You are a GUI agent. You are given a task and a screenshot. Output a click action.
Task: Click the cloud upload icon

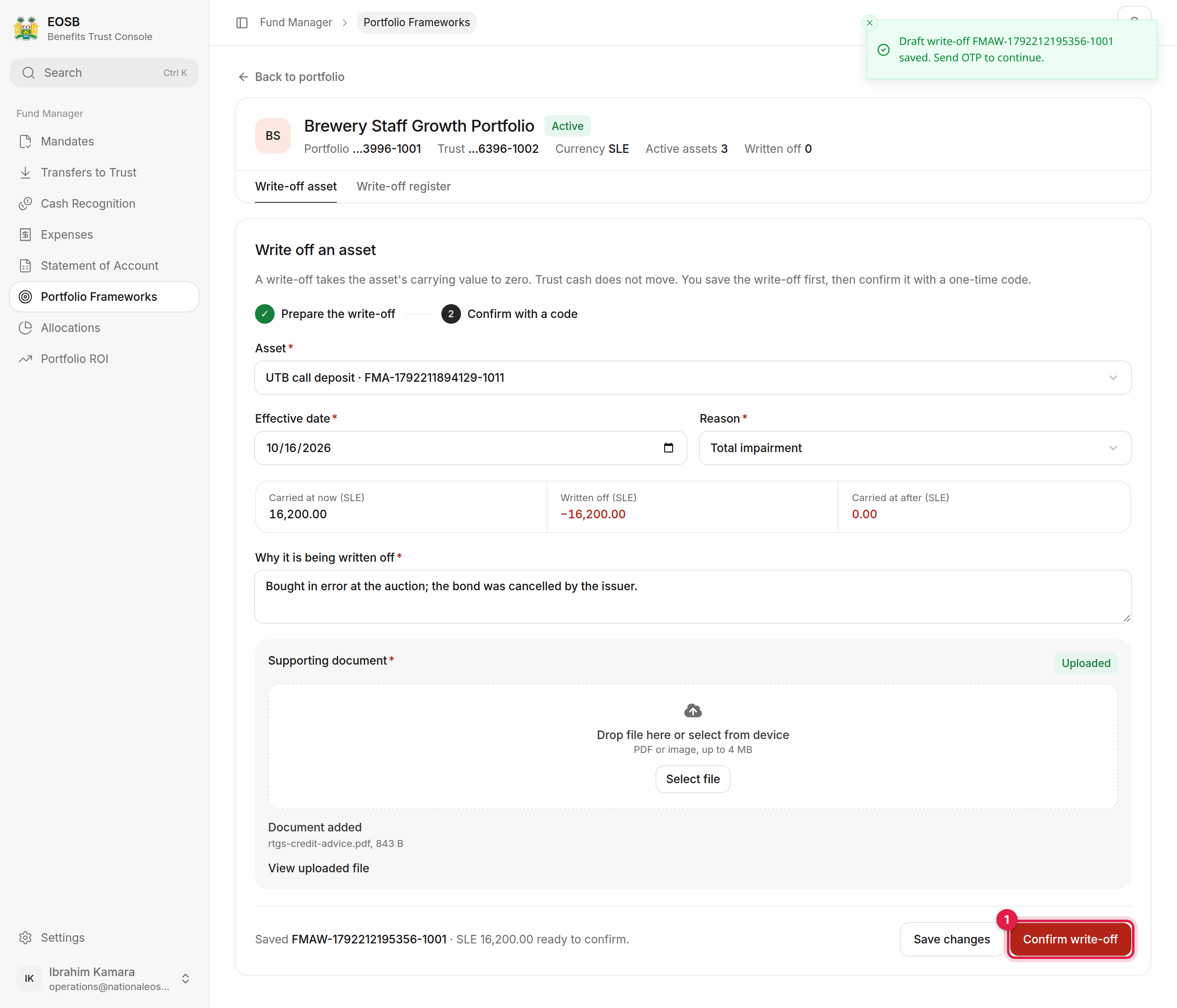click(x=692, y=711)
